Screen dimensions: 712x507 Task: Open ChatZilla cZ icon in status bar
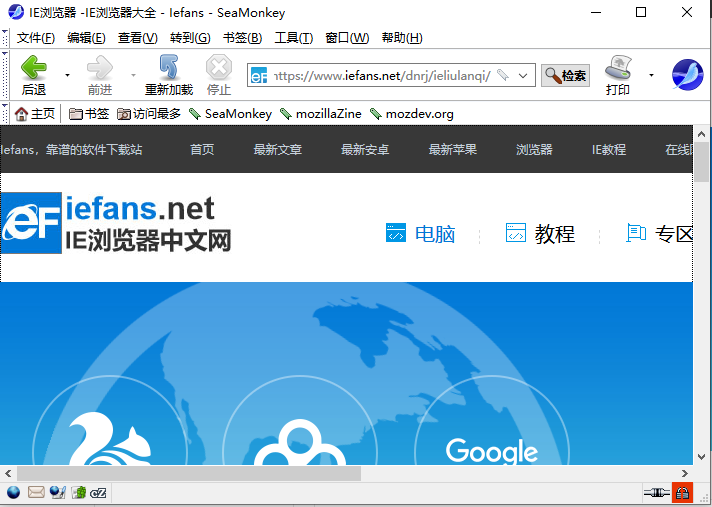coord(98,492)
